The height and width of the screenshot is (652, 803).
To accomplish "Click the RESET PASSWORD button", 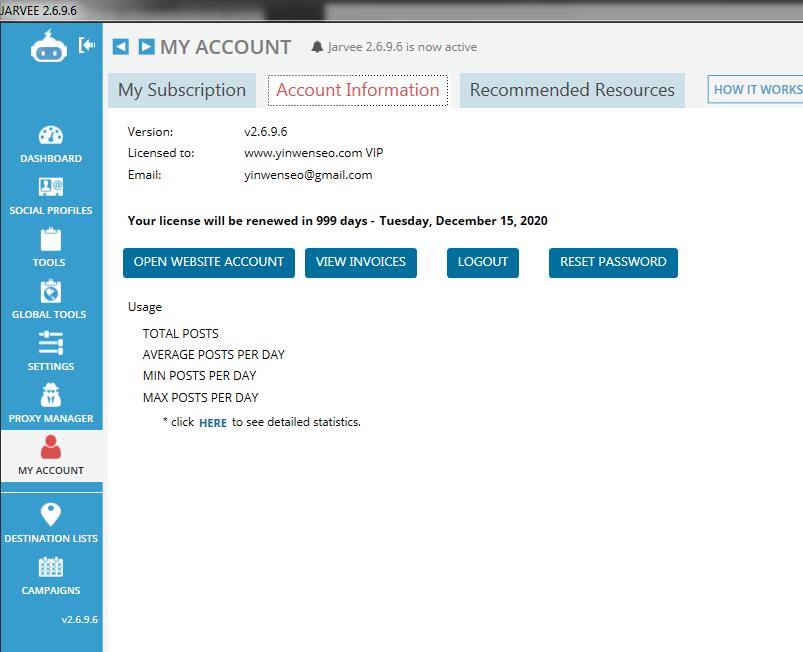I will click(613, 263).
